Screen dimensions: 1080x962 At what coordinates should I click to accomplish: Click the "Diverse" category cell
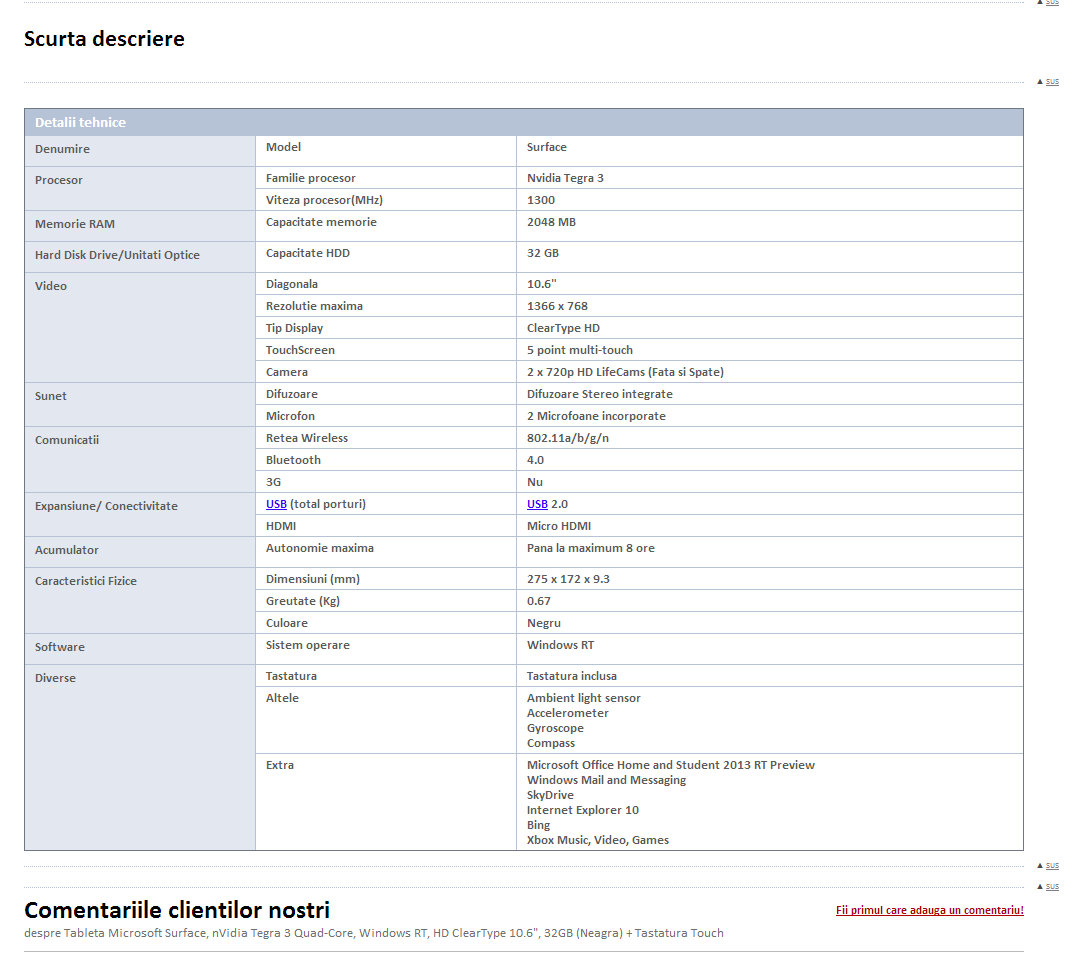(x=140, y=757)
